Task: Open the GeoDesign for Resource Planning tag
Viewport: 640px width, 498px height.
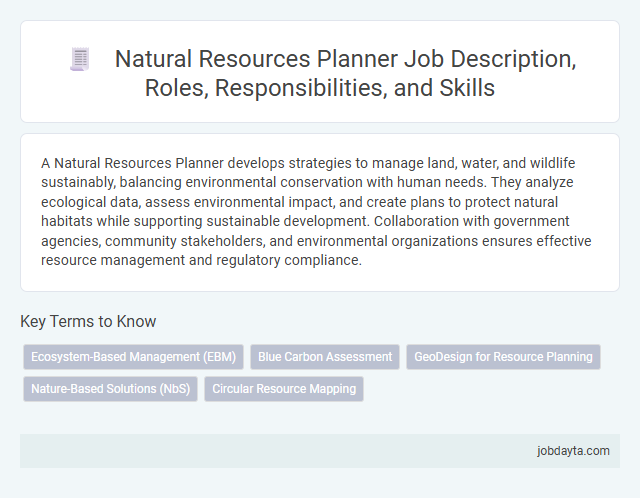Action: point(503,357)
